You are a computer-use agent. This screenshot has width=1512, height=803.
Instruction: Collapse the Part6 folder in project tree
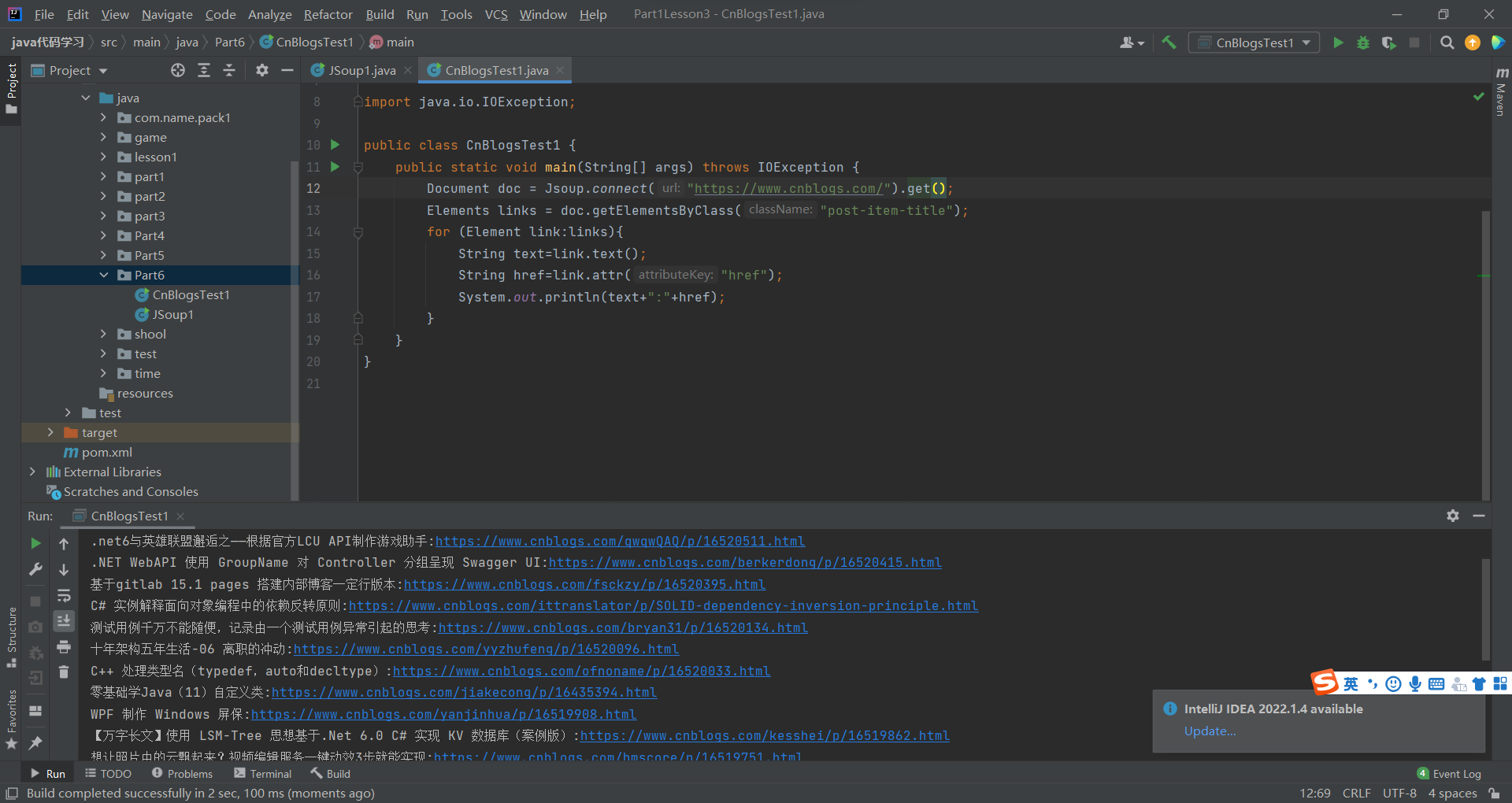[x=104, y=275]
